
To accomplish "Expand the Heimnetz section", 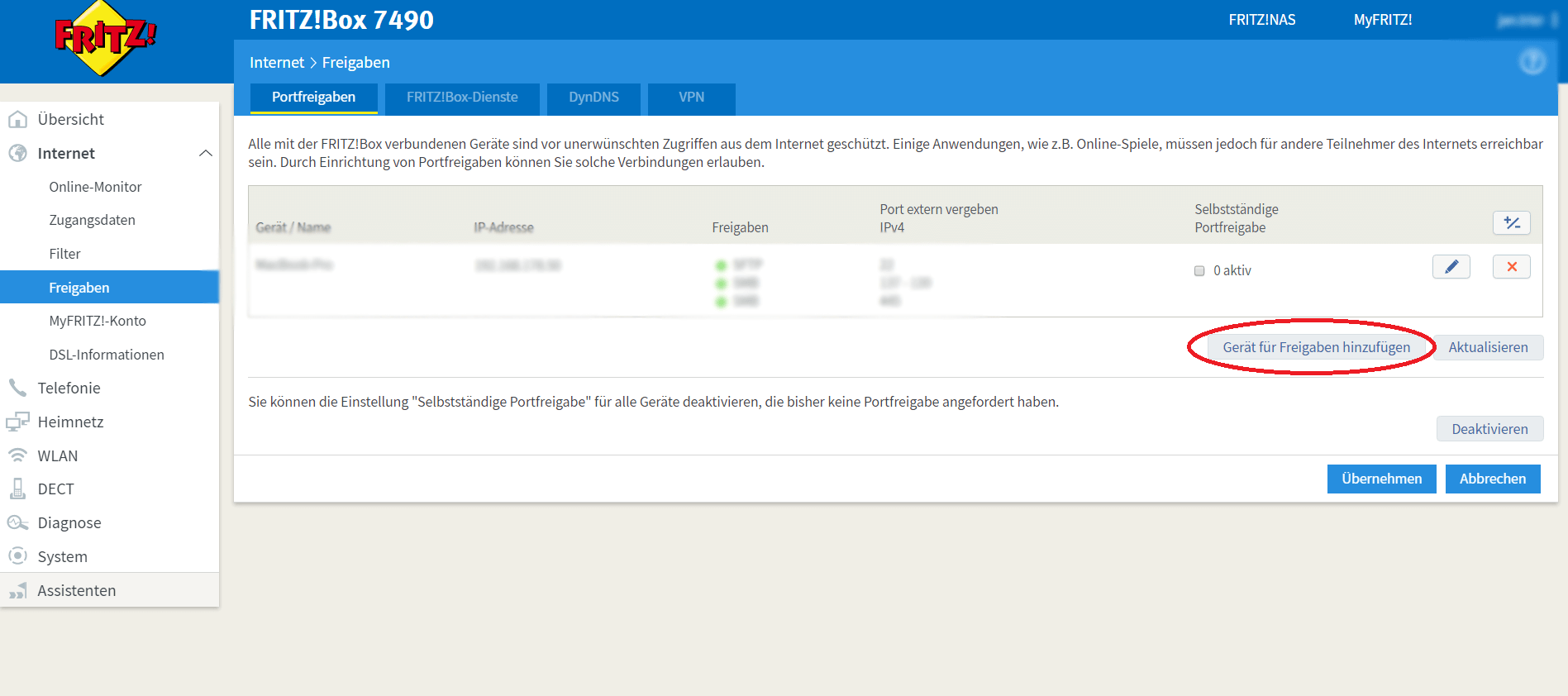I will point(70,422).
